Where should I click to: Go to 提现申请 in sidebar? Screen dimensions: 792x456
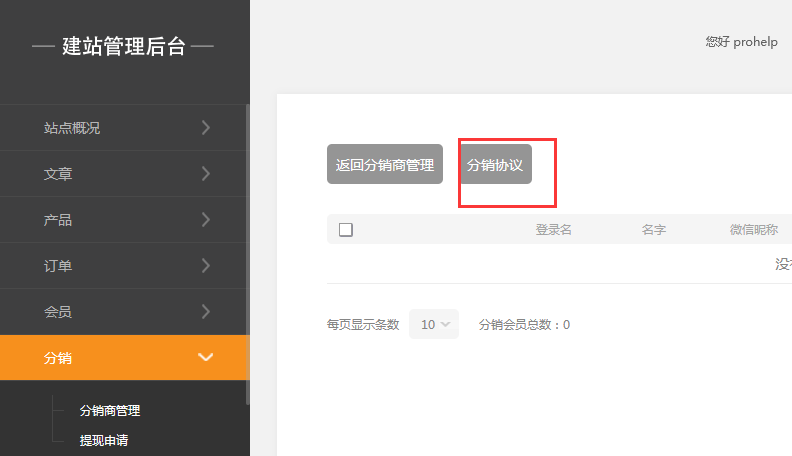(x=104, y=440)
